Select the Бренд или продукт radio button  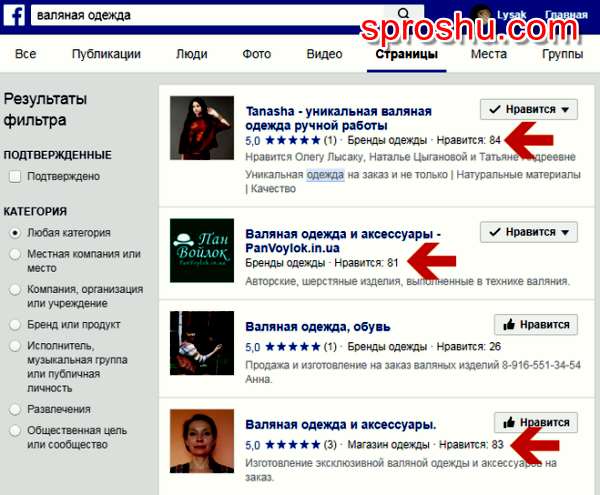pyautogui.click(x=15, y=325)
